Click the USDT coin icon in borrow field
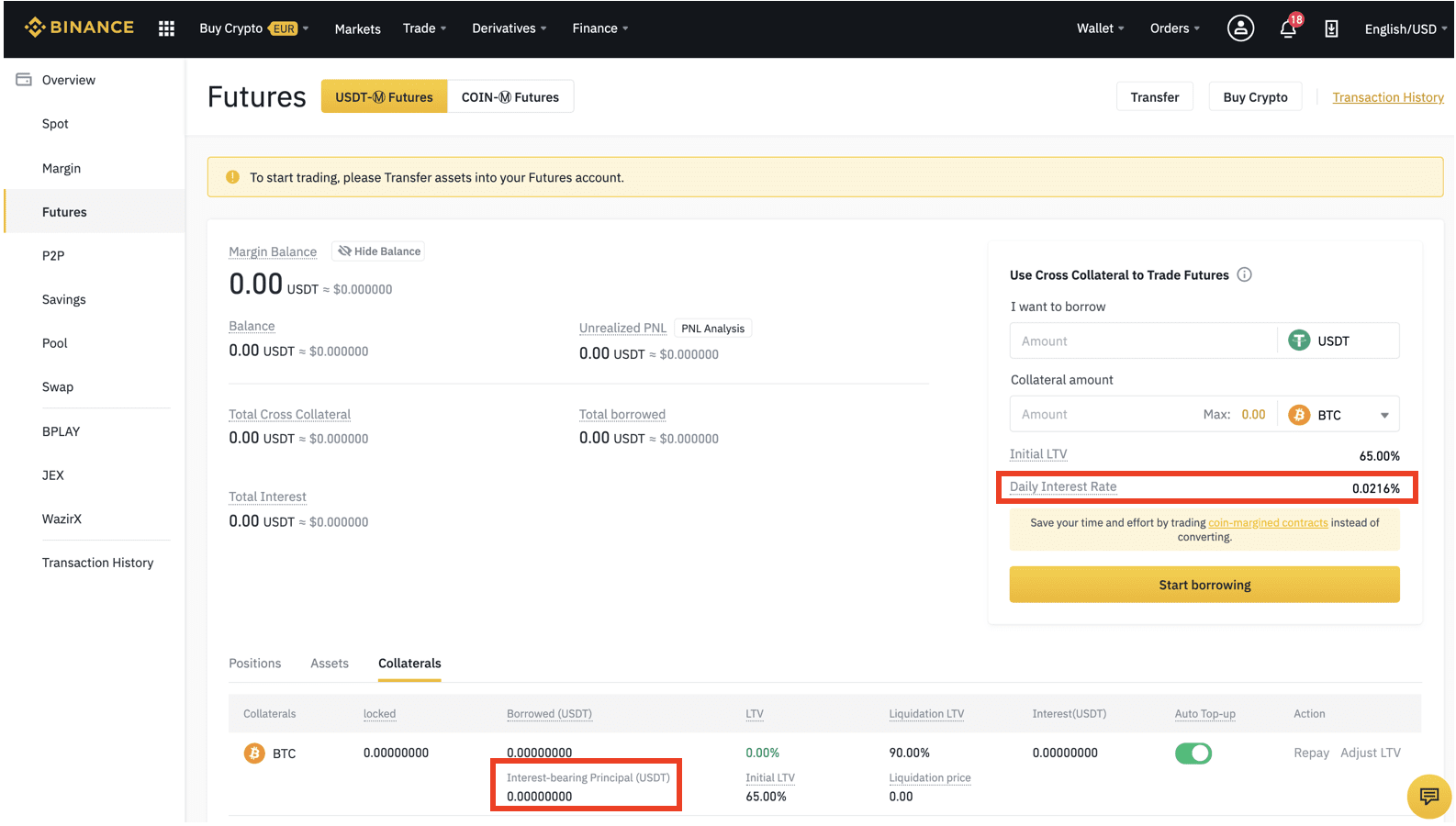Image resolution: width=1456 pixels, height=826 pixels. [1299, 340]
